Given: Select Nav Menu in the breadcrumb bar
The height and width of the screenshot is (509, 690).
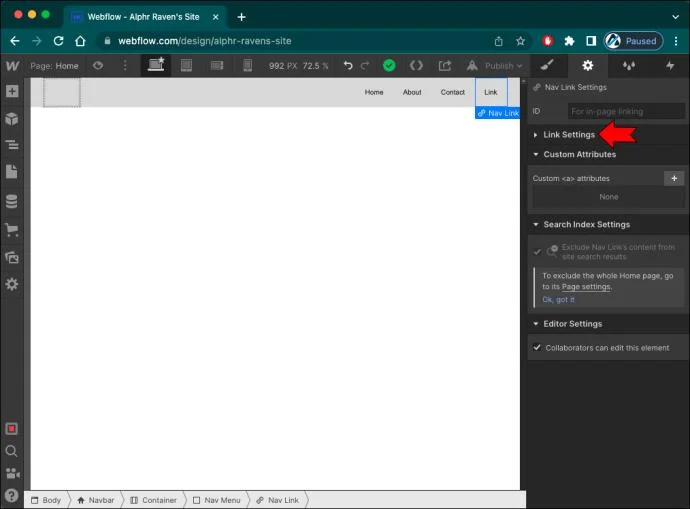Looking at the screenshot, I should coord(217,500).
